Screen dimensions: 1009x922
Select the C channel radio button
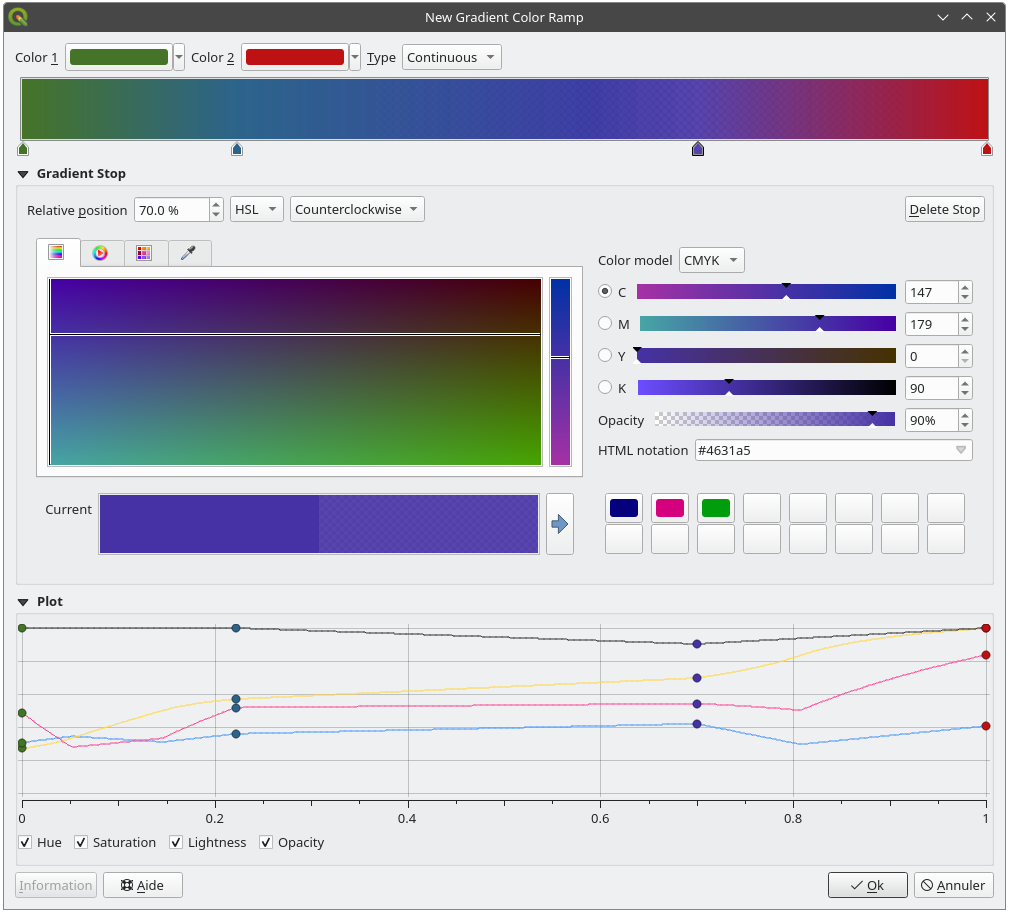[x=605, y=292]
